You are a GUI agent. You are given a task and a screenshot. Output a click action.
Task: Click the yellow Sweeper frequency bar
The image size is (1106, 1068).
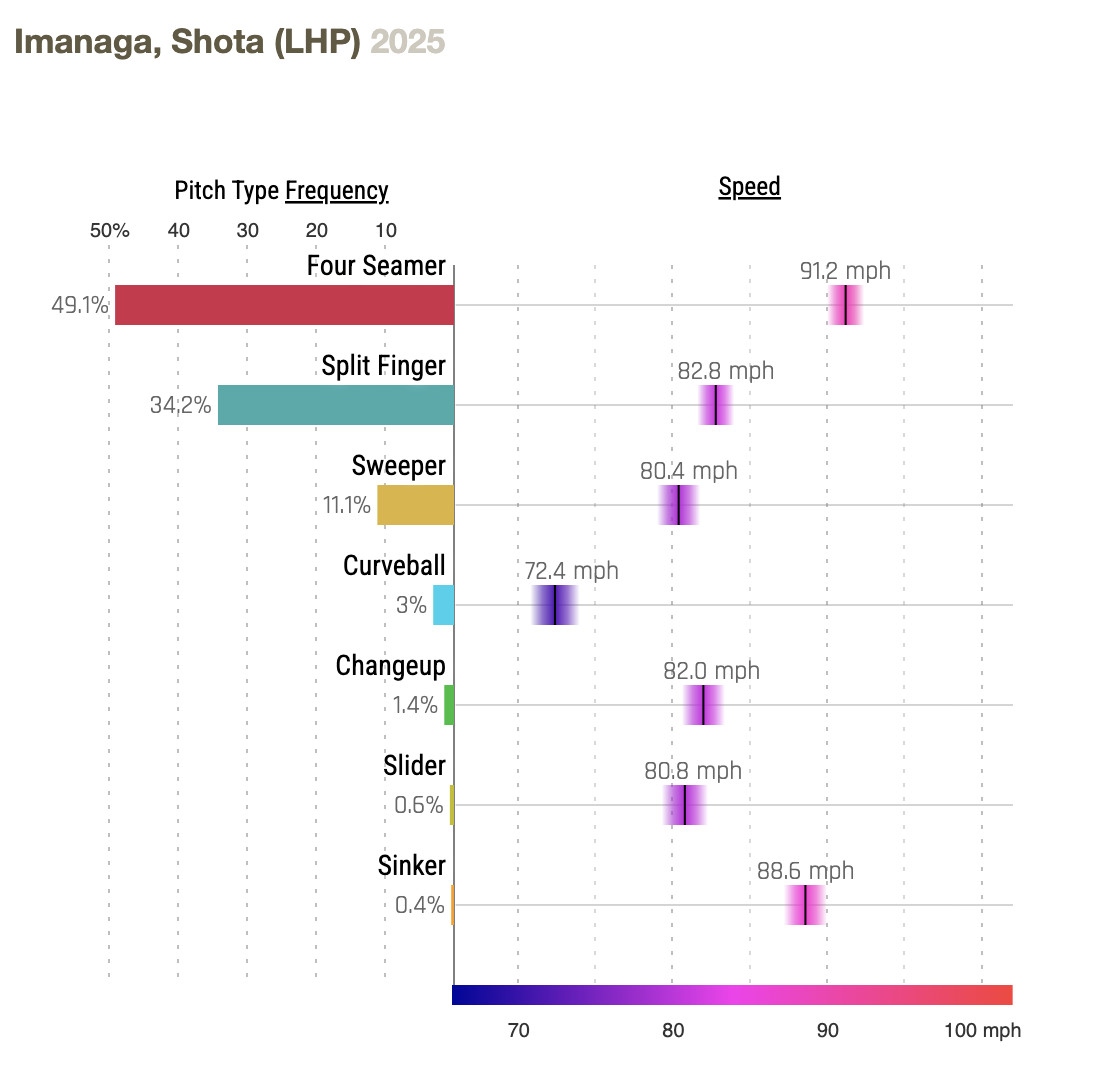415,505
